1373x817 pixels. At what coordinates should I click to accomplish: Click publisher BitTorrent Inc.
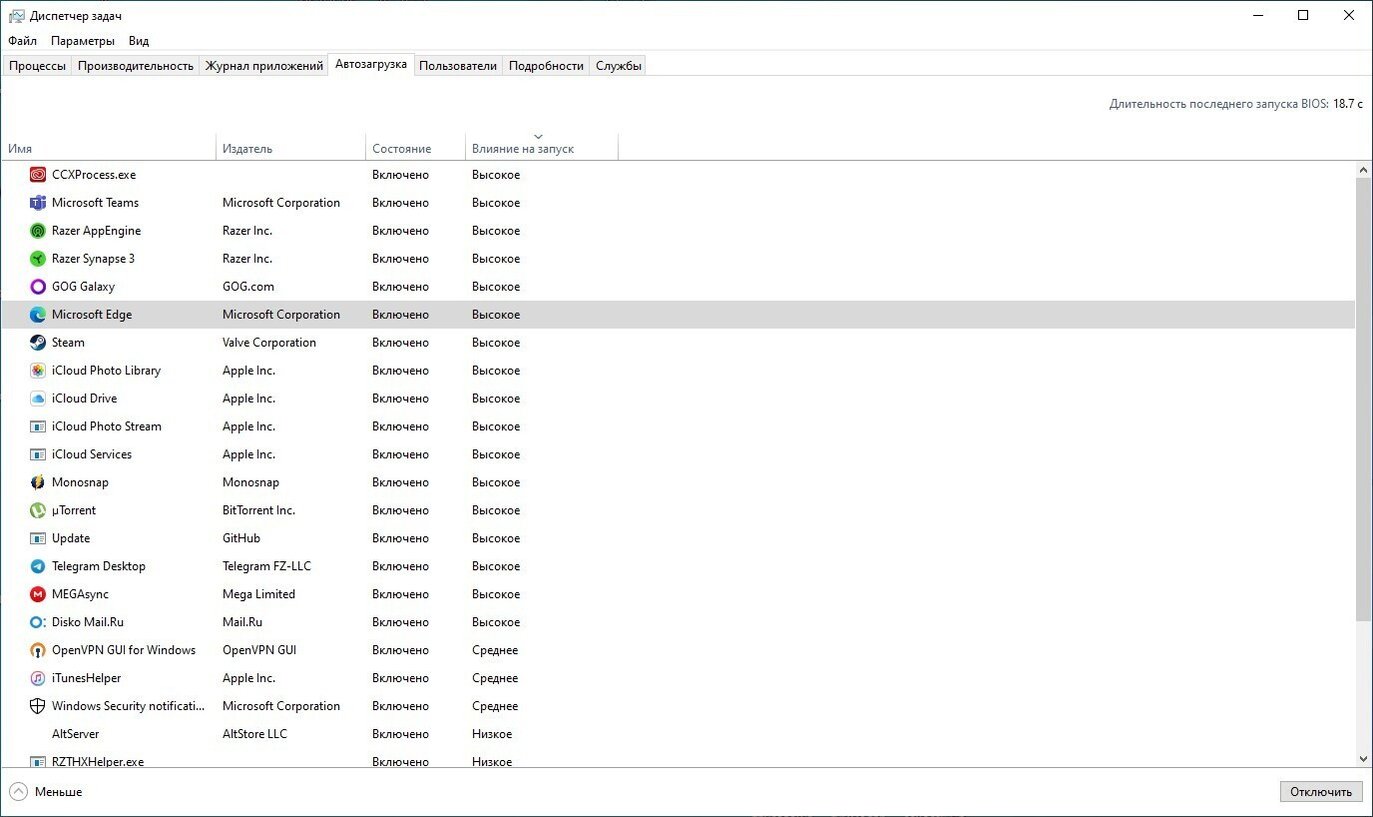pos(259,510)
